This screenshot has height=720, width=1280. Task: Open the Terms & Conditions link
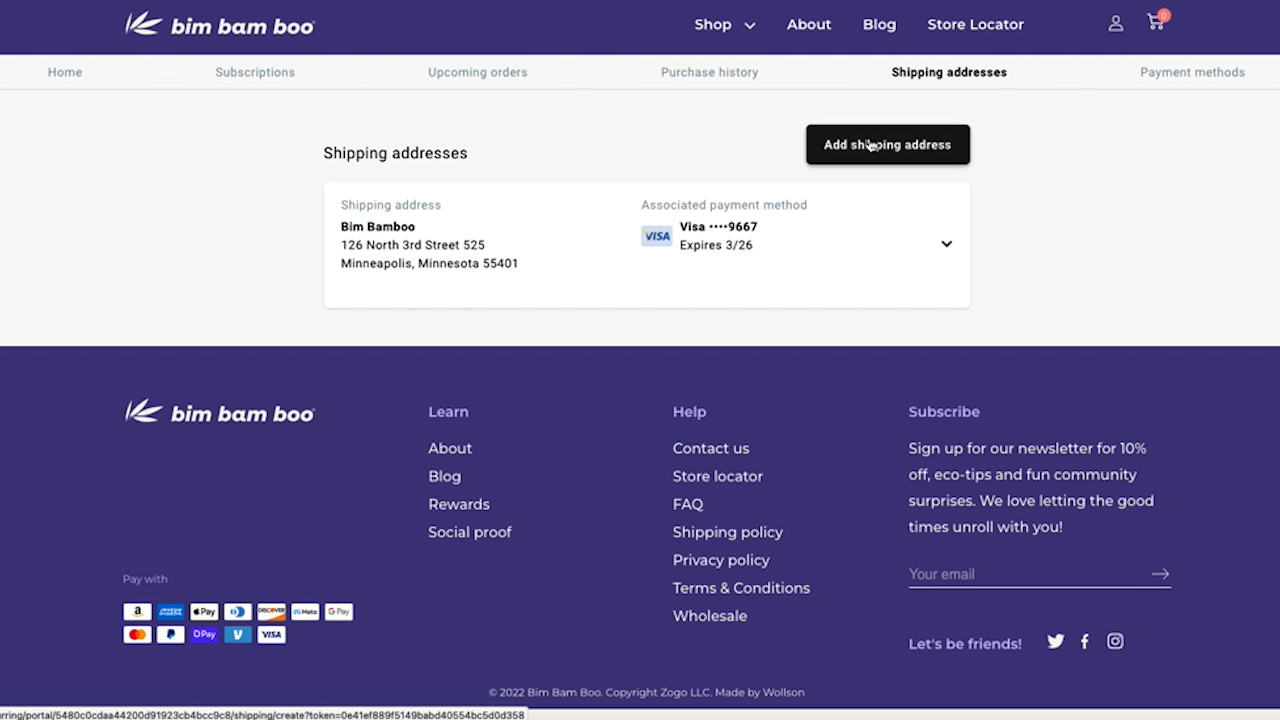(741, 588)
